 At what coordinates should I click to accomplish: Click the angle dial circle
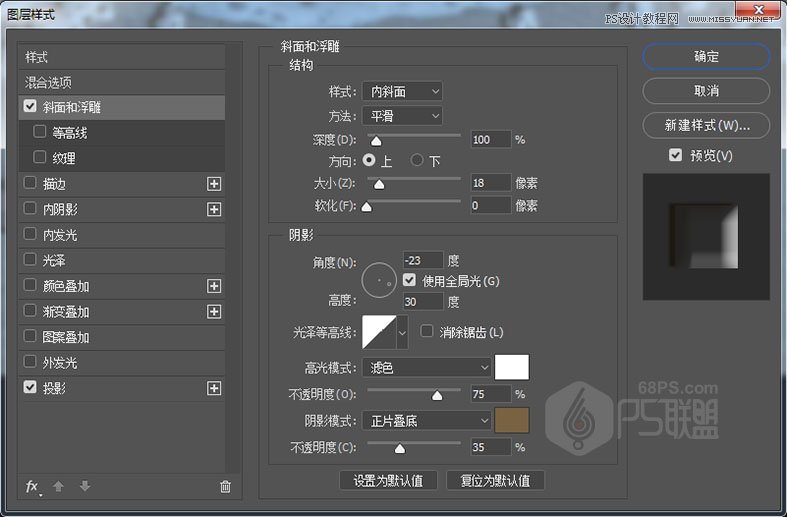pos(379,280)
